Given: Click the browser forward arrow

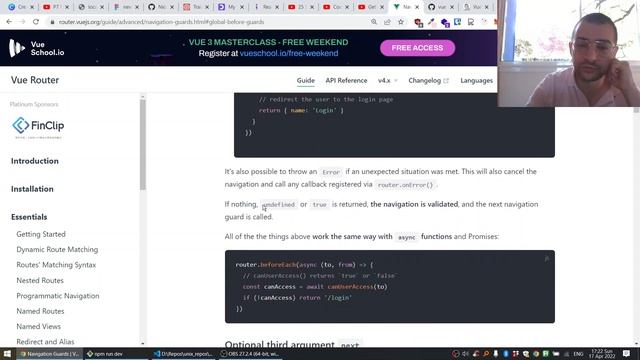Looking at the screenshot, I should click(22, 22).
